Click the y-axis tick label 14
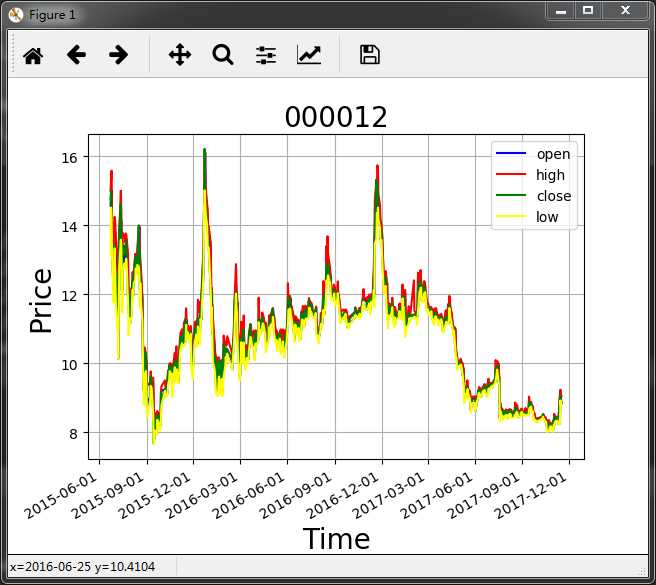 click(x=69, y=227)
